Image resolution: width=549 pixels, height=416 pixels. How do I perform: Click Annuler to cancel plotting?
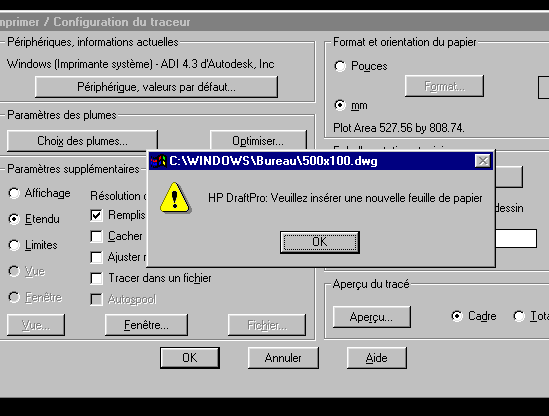click(283, 358)
